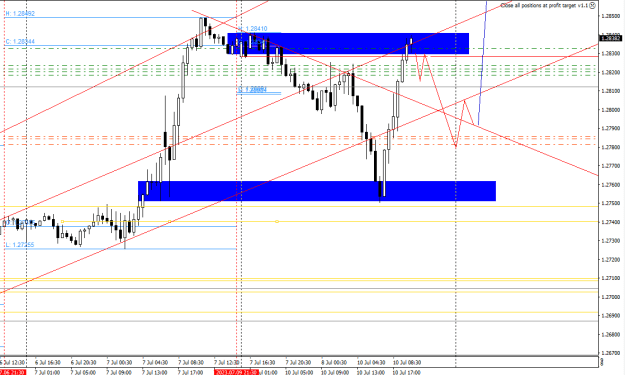
Task: Click the 1.27400 price axis value
Action: pyautogui.click(x=611, y=222)
